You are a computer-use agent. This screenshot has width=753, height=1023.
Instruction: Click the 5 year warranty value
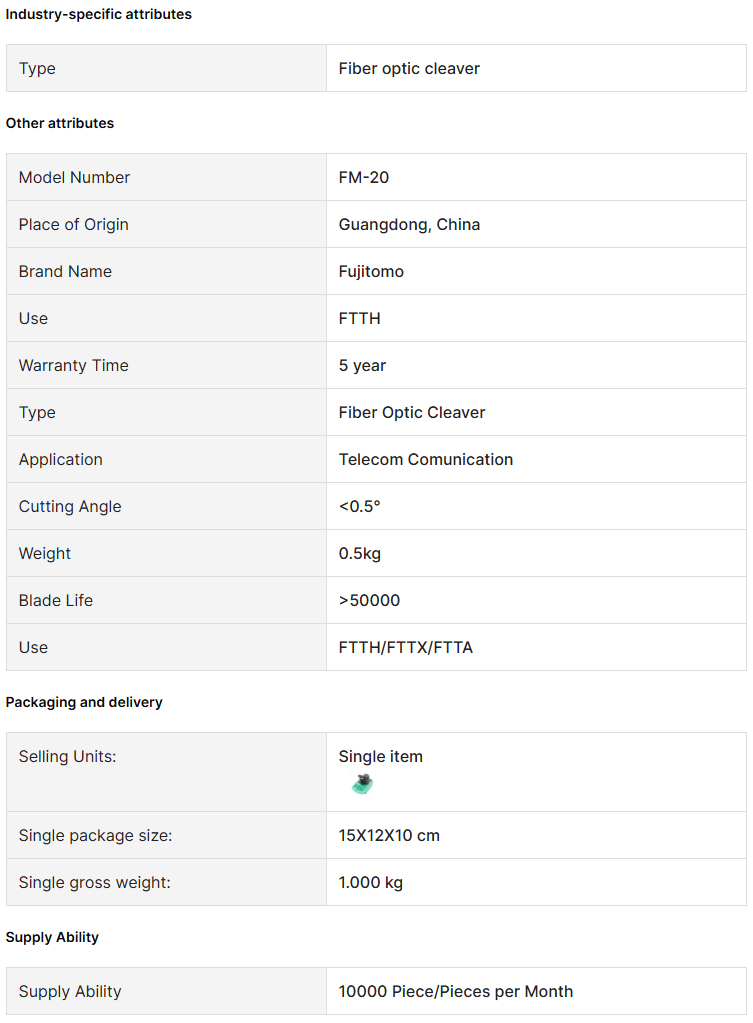tap(362, 365)
